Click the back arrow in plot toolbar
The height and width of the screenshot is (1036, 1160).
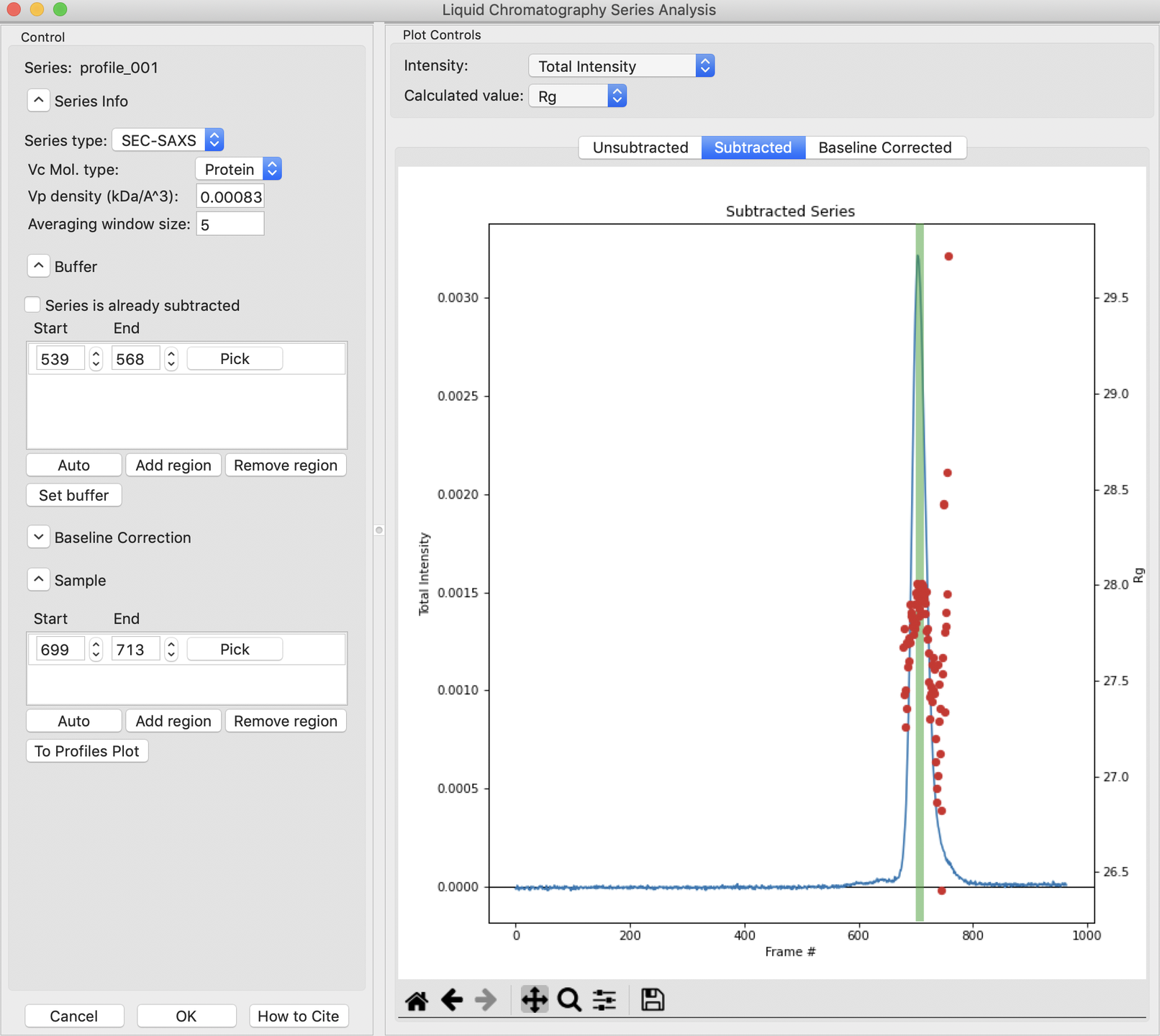(x=452, y=1000)
